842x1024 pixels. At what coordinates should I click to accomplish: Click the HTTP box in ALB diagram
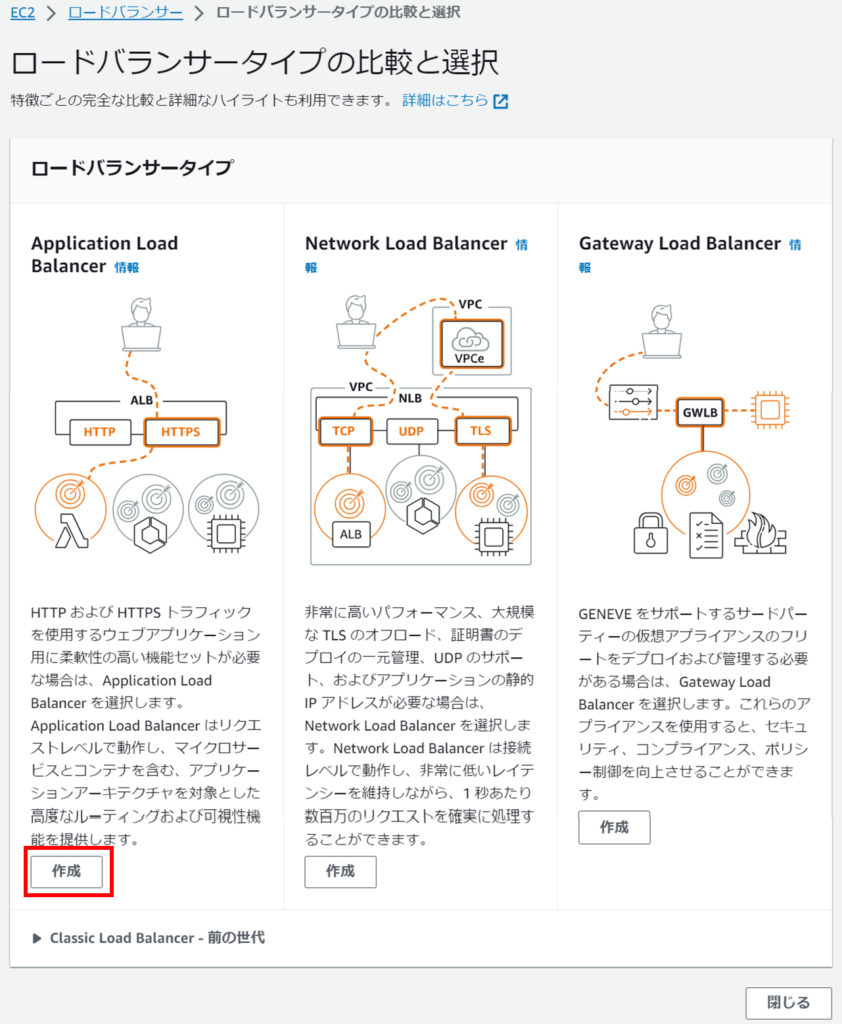[99, 432]
